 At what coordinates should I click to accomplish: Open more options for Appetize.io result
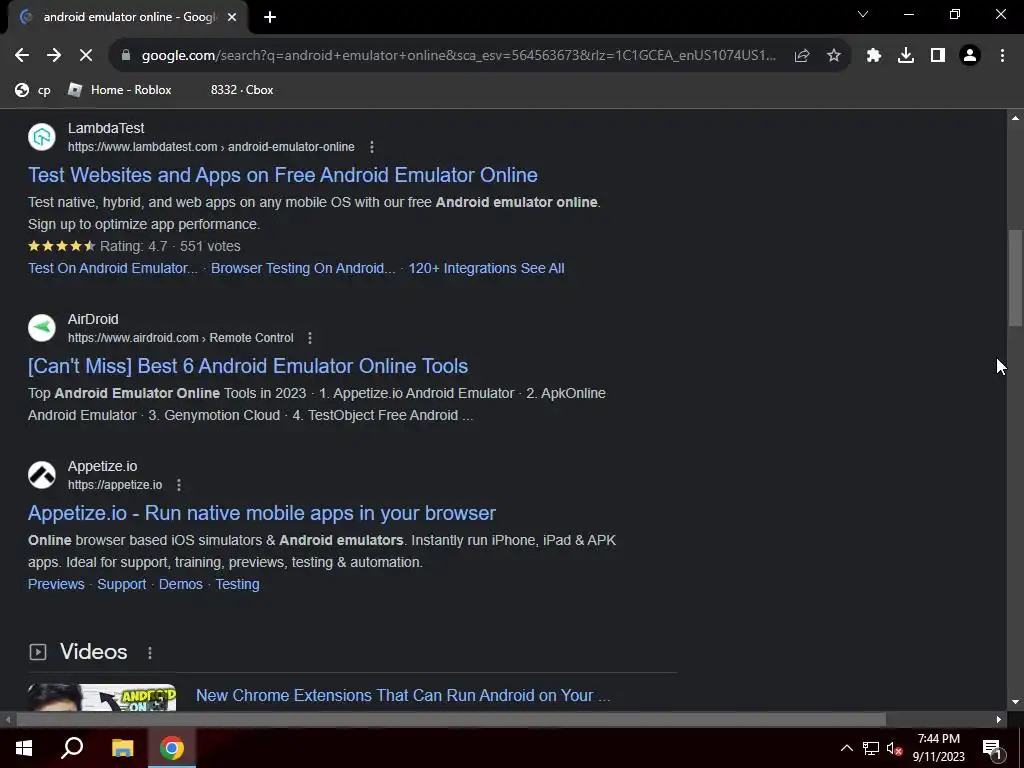point(178,485)
